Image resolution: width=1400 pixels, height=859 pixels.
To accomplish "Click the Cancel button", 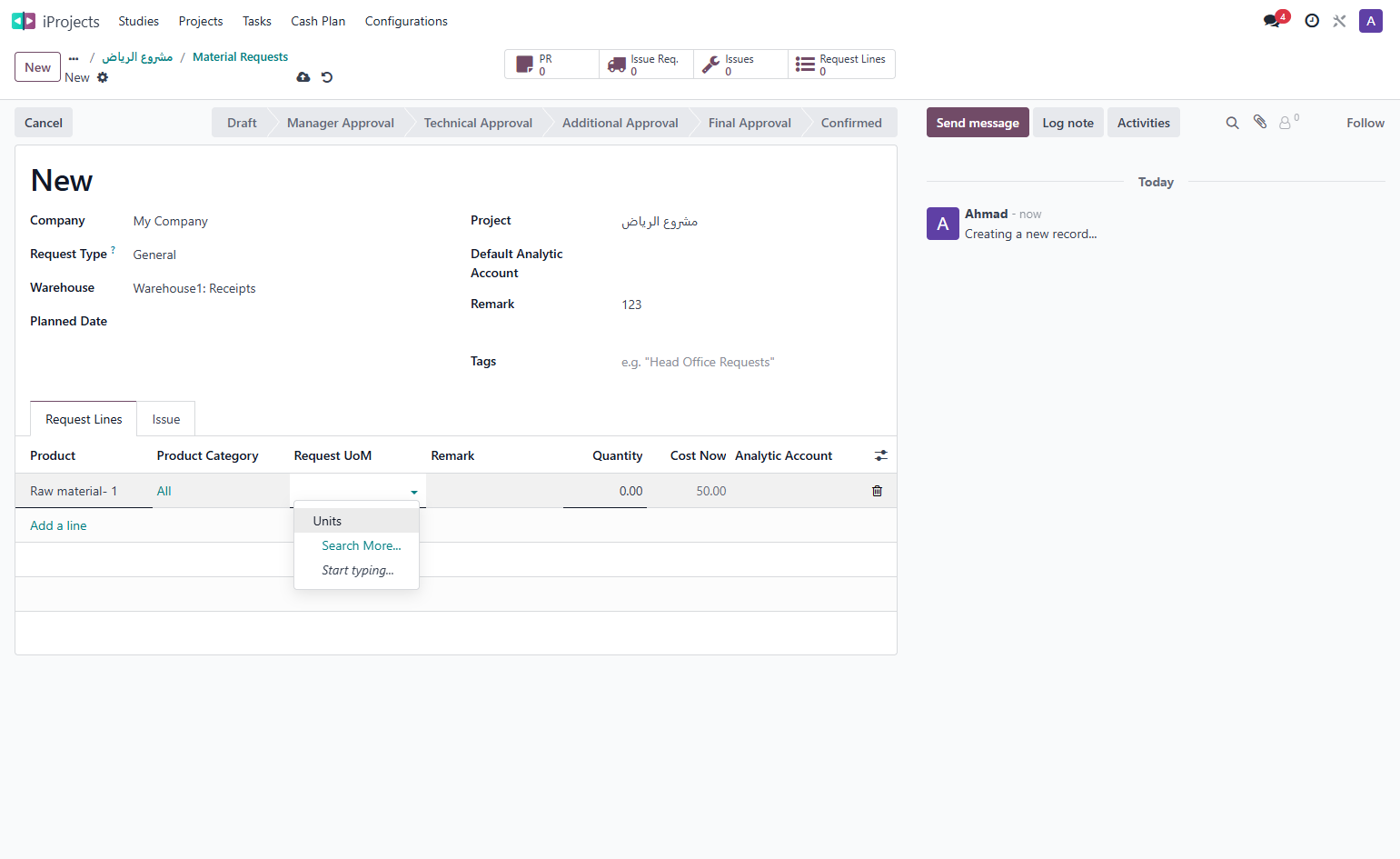I will click(x=44, y=123).
